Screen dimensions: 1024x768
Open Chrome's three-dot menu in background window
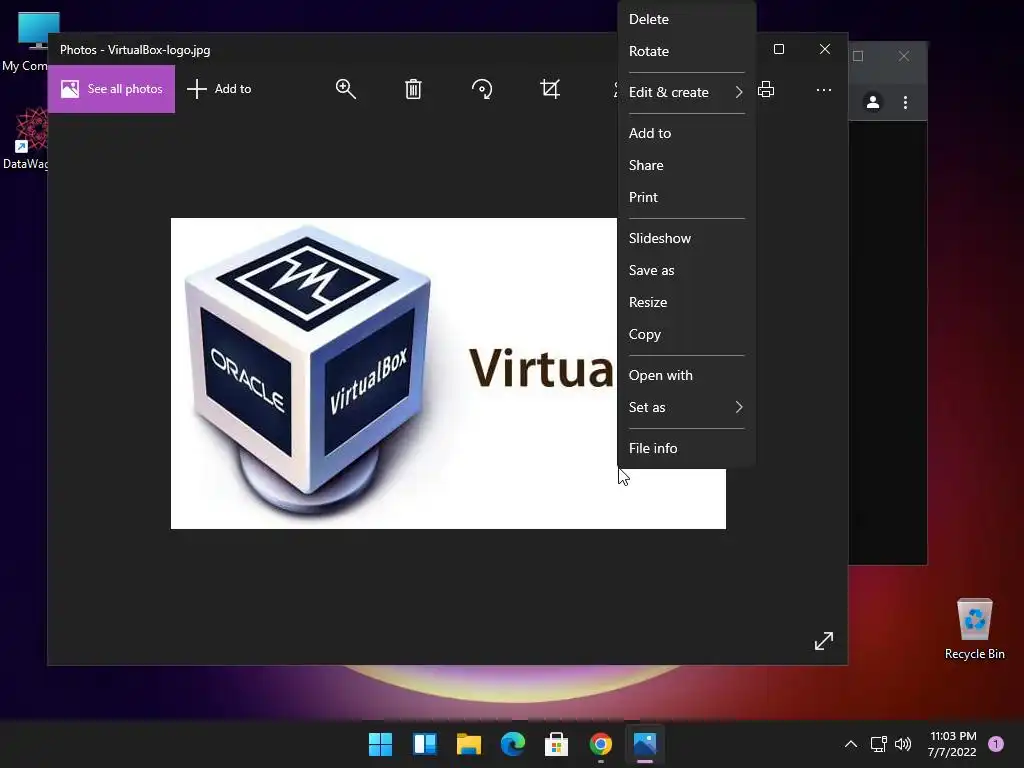[905, 103]
